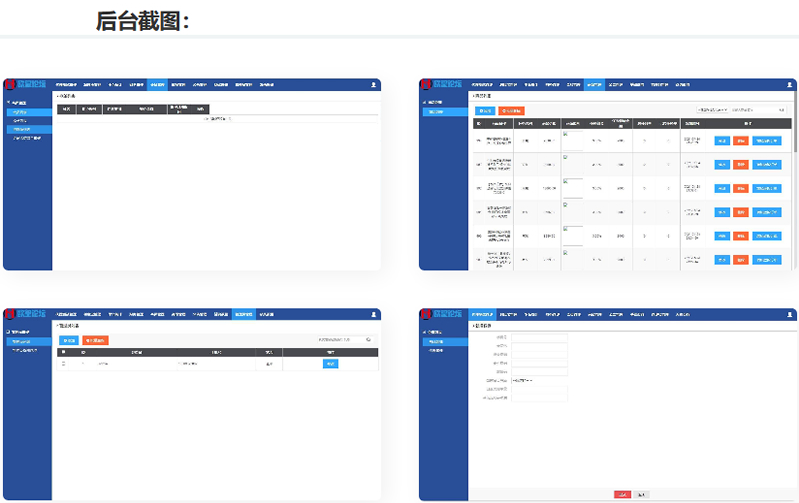Toggle select-all checkbox in bottom-left table header

[x=64, y=352]
